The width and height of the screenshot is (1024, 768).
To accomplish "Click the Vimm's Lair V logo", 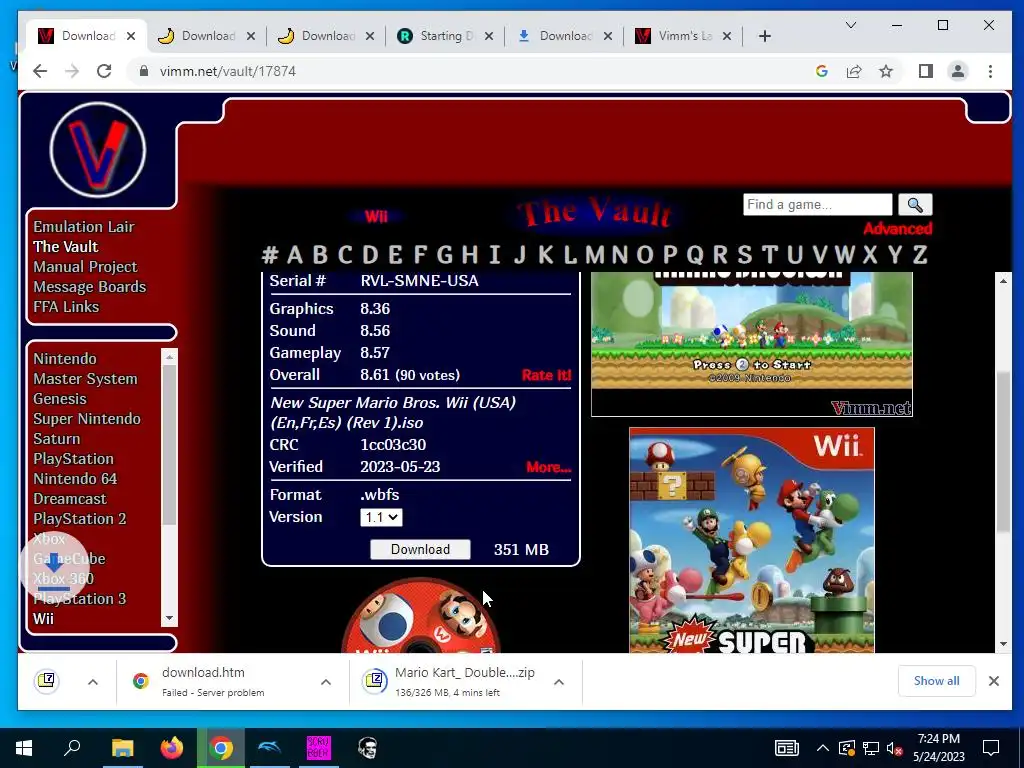I will coord(98,150).
